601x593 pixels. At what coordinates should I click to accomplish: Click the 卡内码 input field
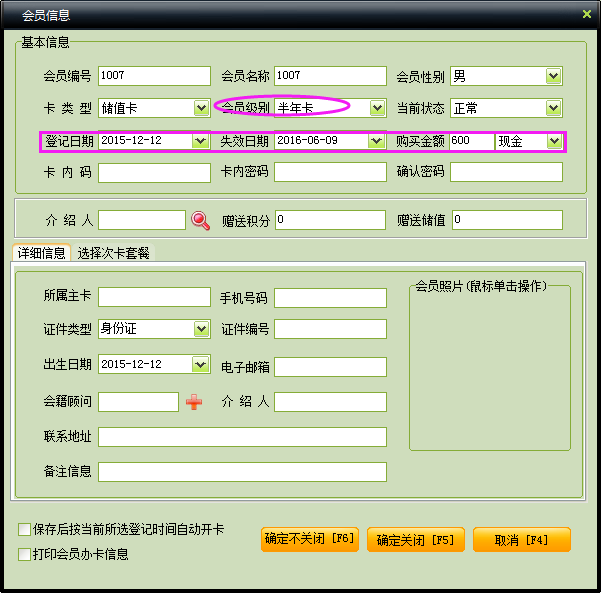pyautogui.click(x=154, y=172)
